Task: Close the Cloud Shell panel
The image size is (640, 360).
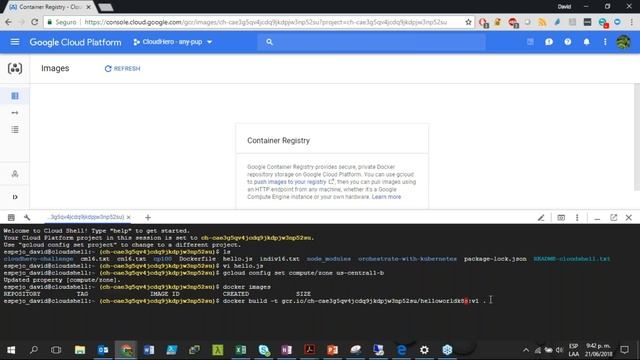Action: tap(629, 218)
